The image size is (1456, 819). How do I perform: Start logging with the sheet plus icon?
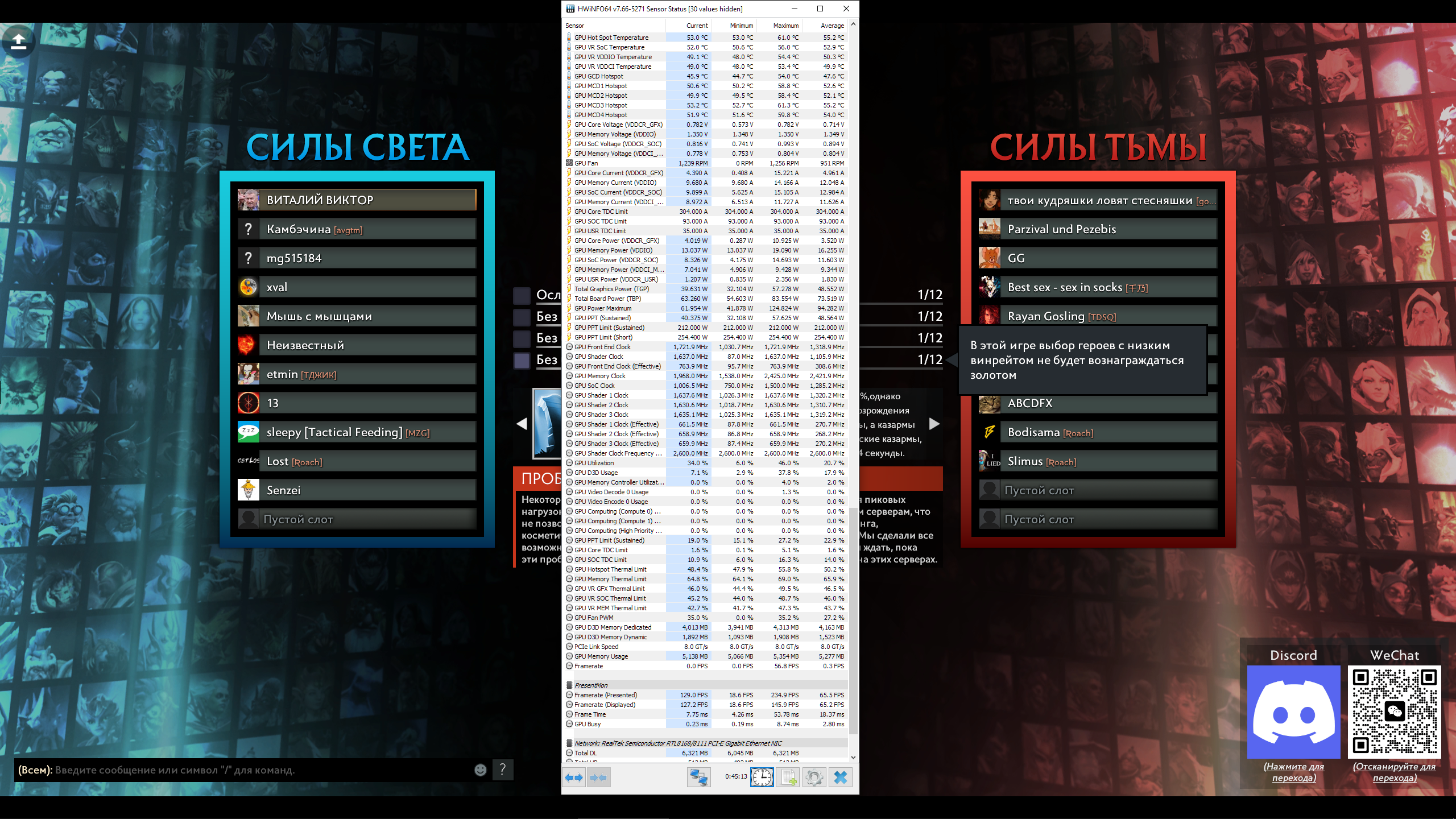click(788, 777)
